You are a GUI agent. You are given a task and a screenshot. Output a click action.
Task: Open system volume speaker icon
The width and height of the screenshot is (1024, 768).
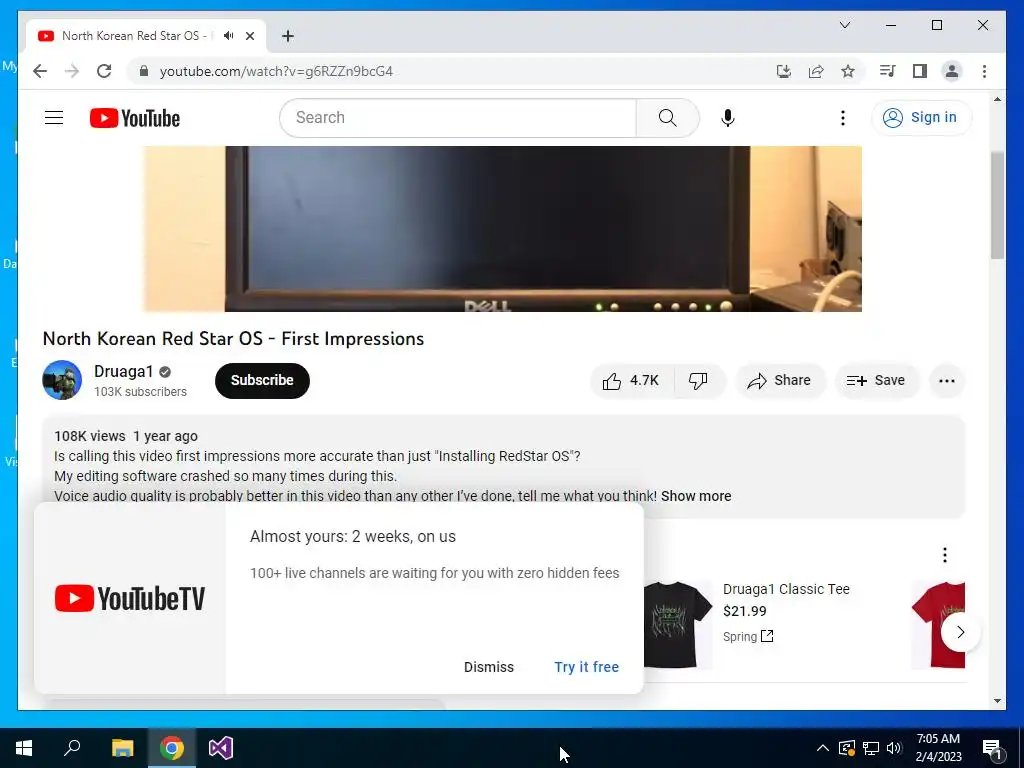point(894,748)
